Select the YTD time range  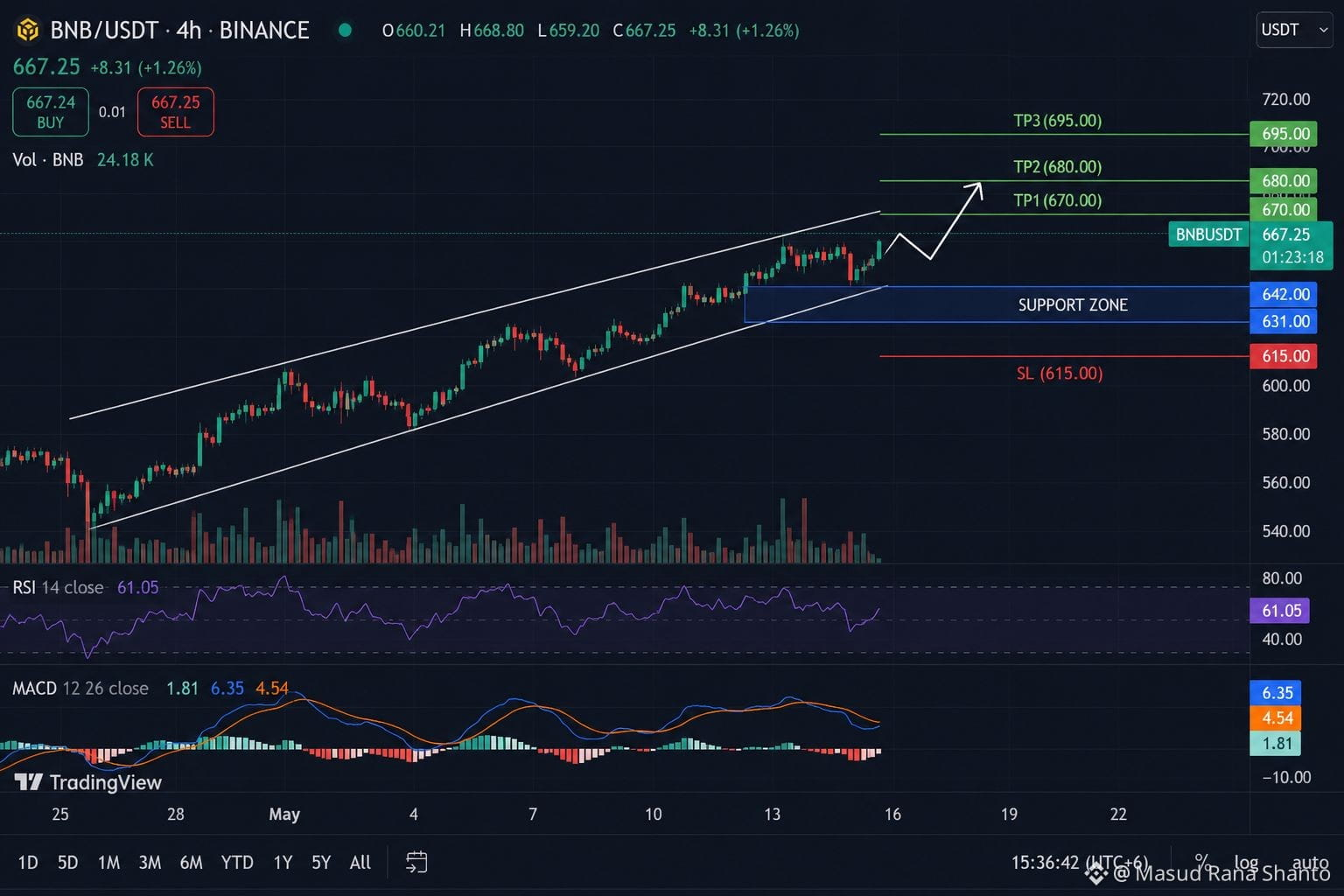tap(237, 863)
